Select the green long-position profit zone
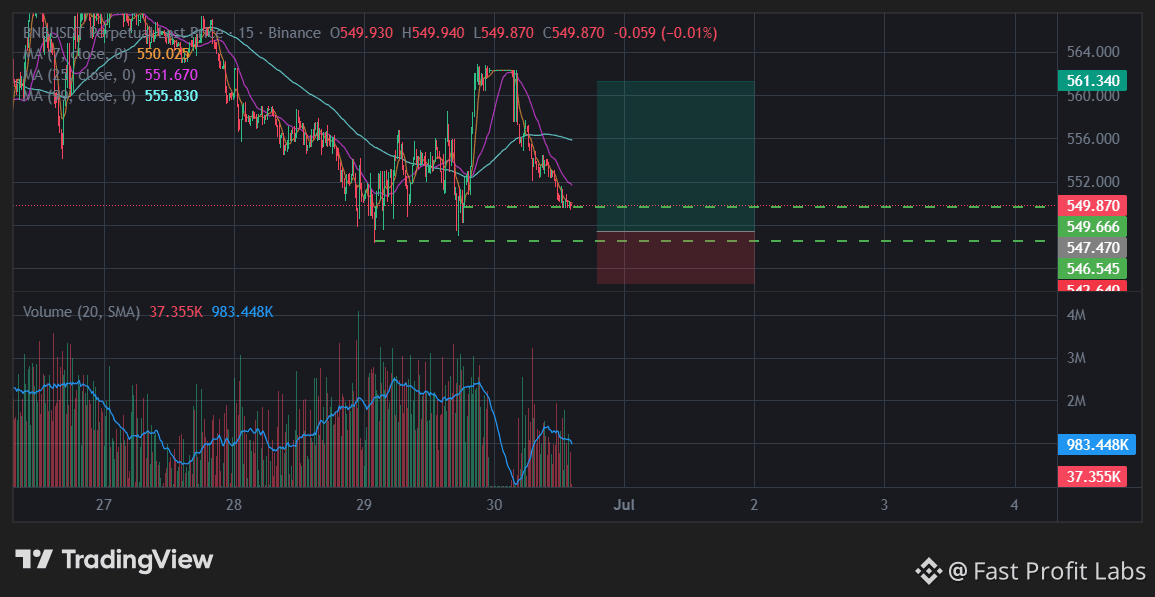Image resolution: width=1155 pixels, height=597 pixels. point(675,156)
